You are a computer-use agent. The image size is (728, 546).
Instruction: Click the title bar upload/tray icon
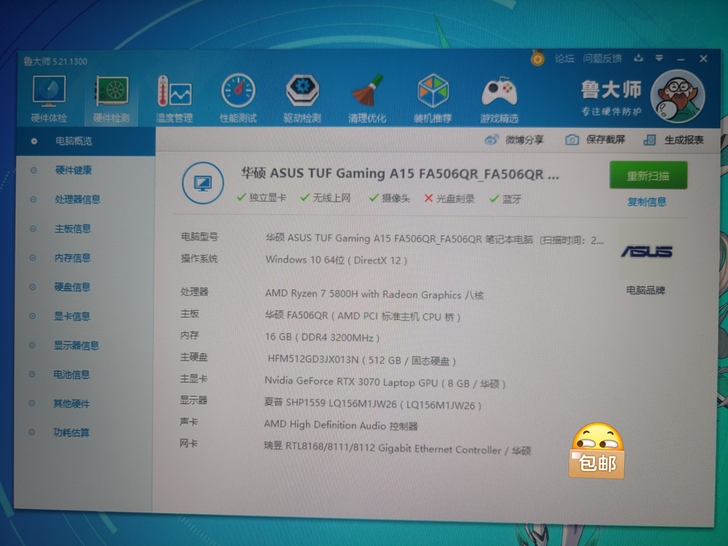pos(639,58)
